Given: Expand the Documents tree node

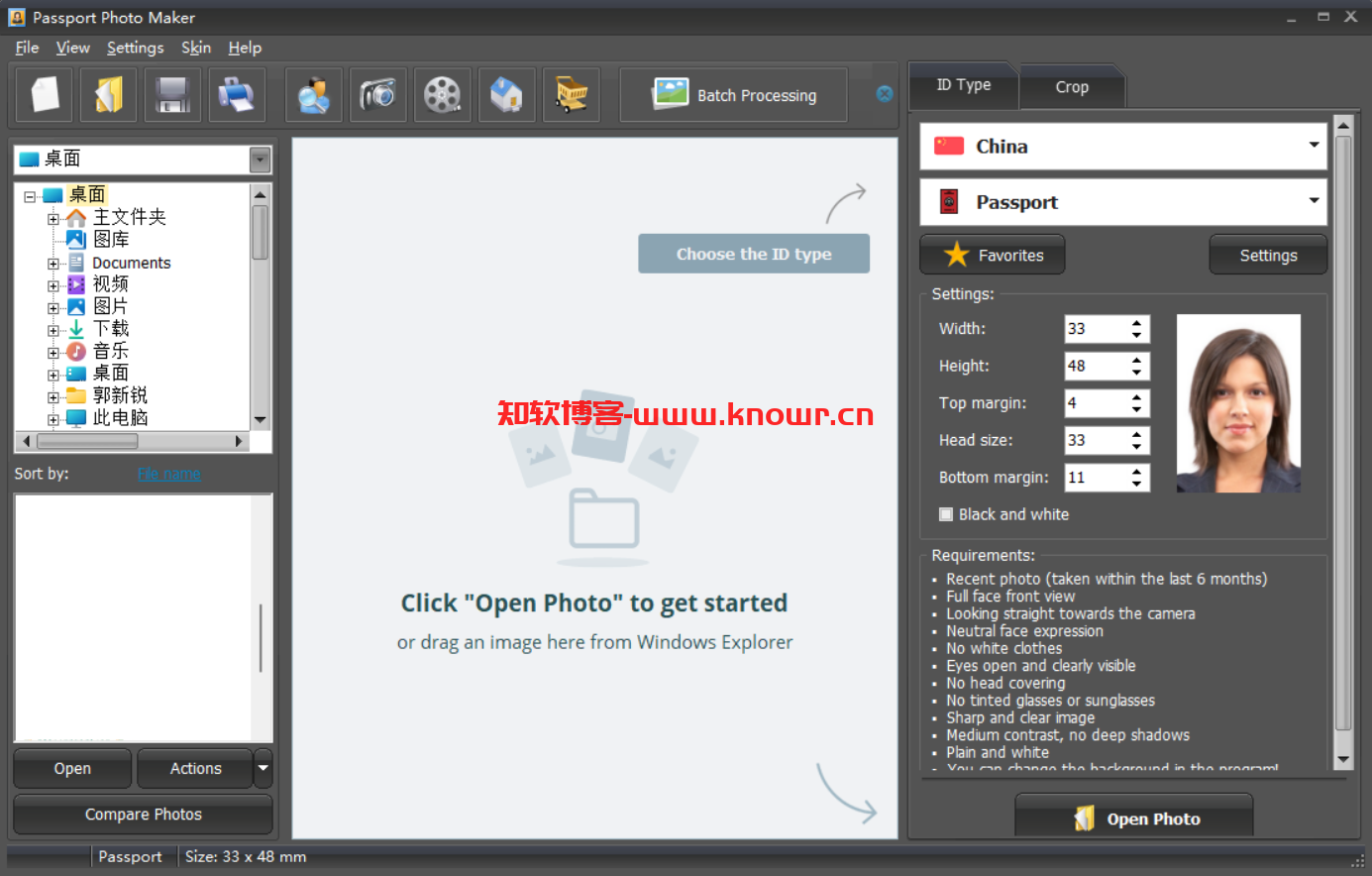Looking at the screenshot, I should coord(53,264).
